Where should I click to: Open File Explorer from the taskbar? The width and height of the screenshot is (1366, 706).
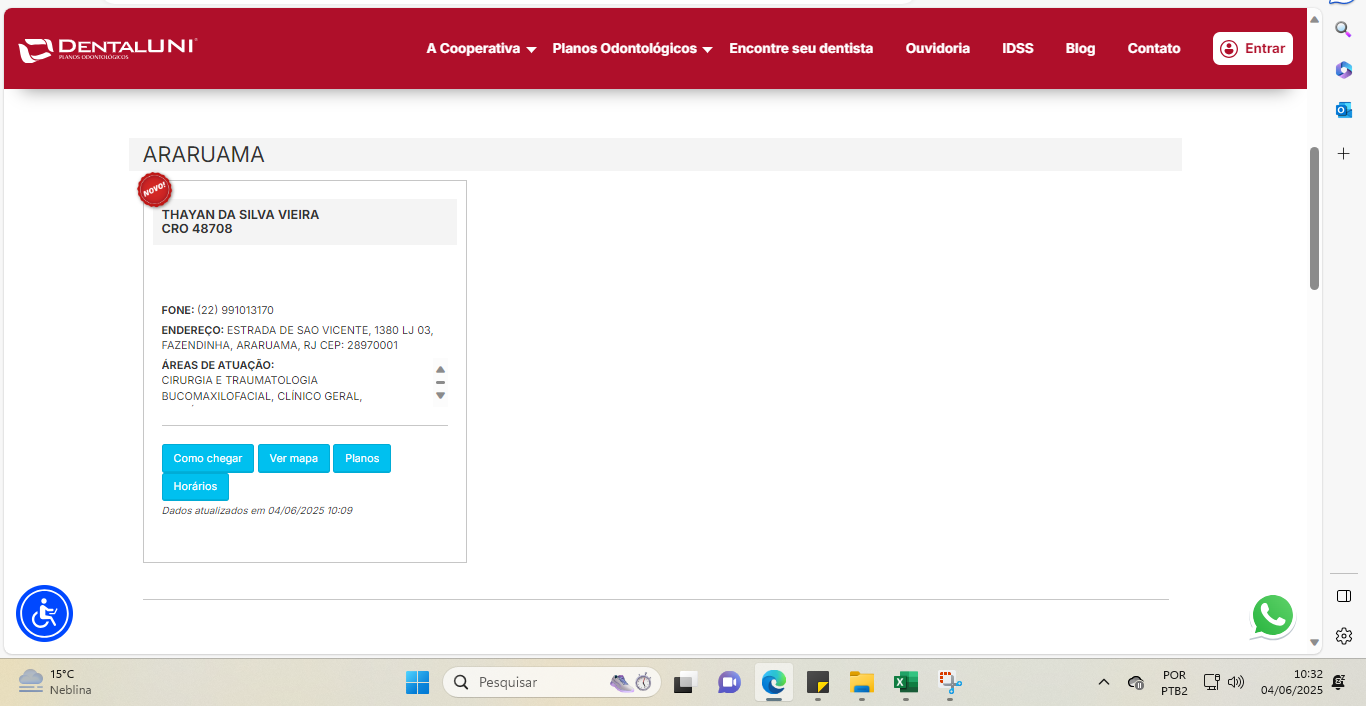coord(861,682)
